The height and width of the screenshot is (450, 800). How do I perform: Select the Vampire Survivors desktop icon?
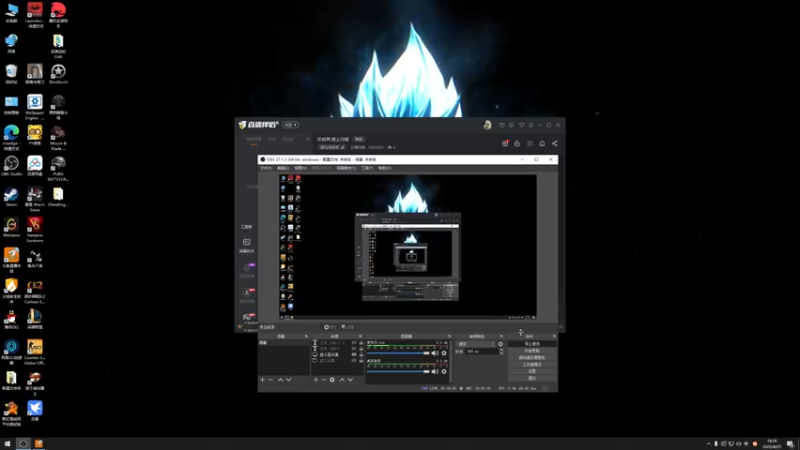(35, 229)
